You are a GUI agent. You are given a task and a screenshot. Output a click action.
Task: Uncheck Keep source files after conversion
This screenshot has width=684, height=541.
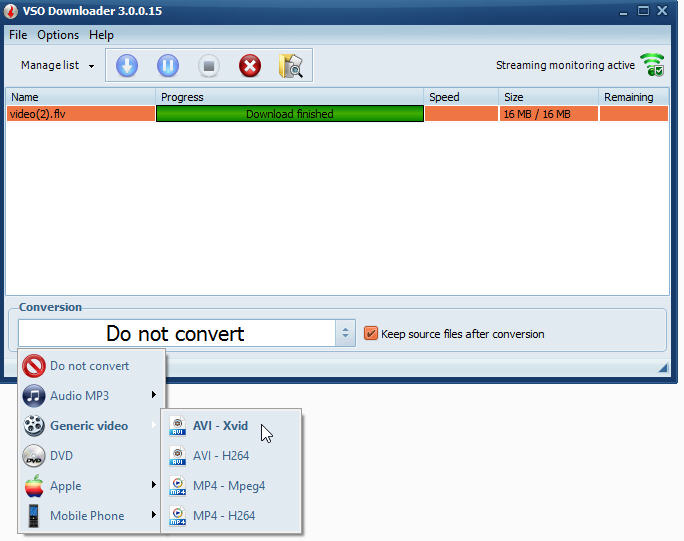point(371,334)
